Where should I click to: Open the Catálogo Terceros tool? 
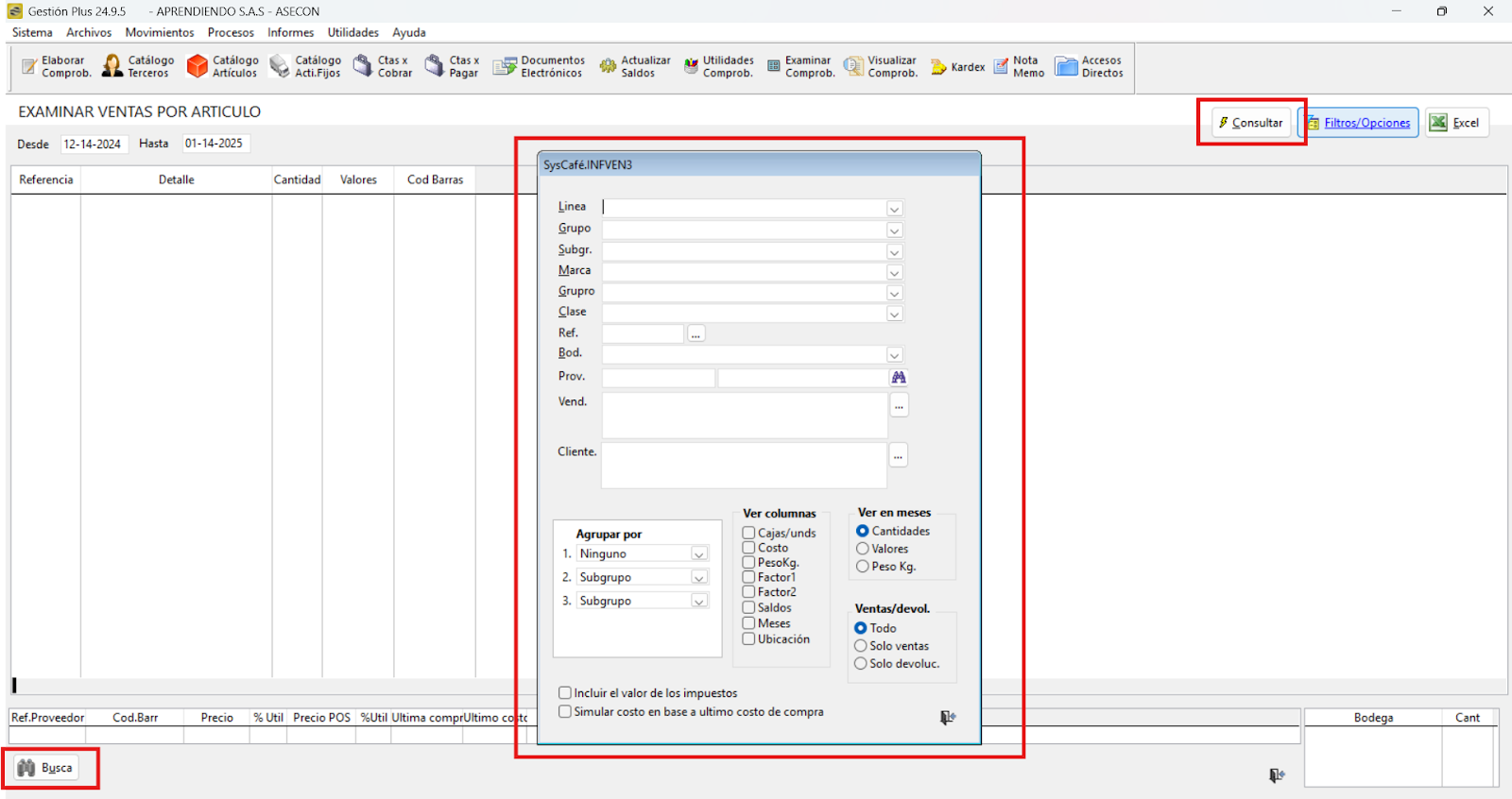point(138,66)
